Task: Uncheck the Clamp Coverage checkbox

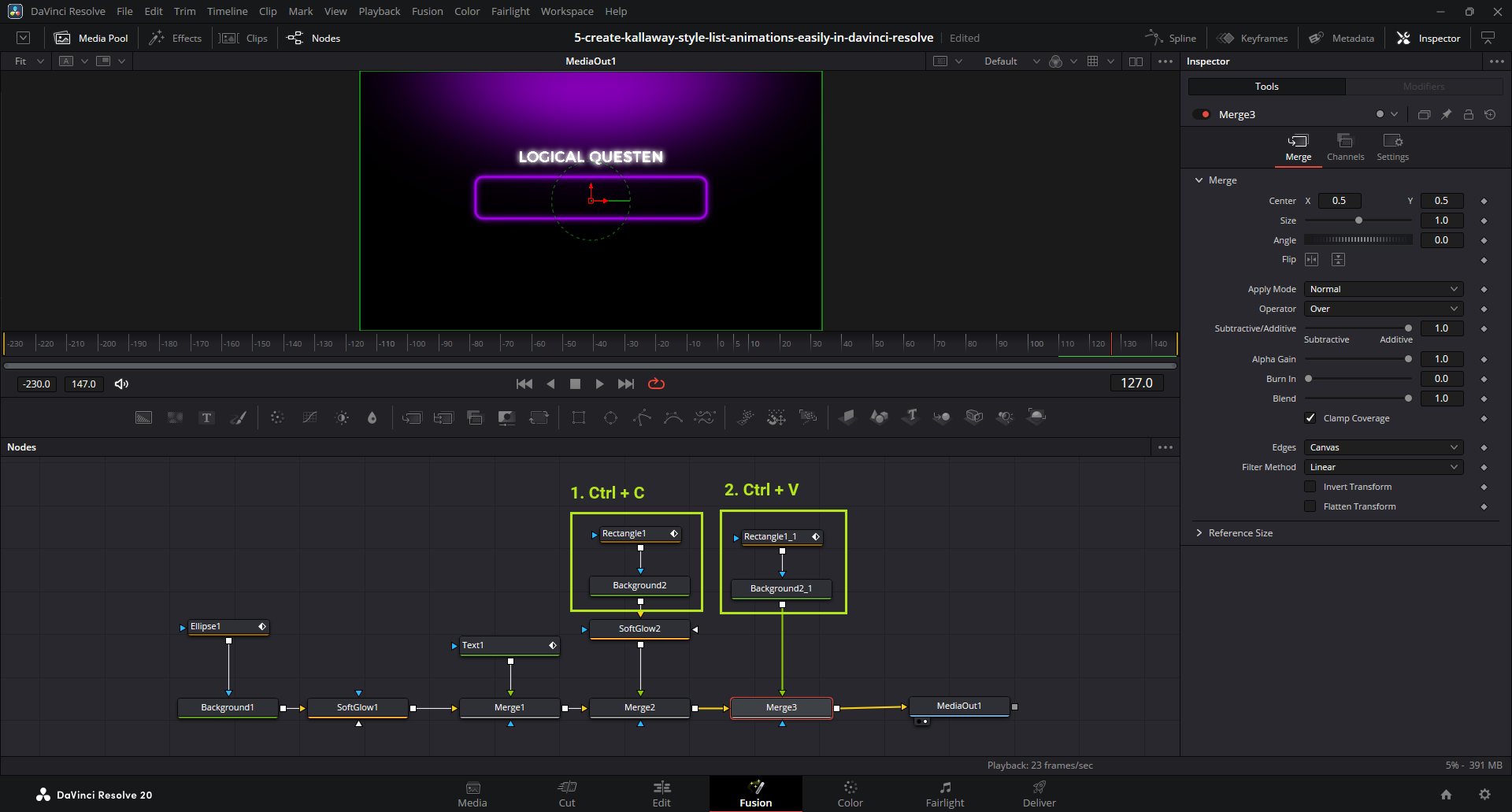Action: coord(1310,418)
